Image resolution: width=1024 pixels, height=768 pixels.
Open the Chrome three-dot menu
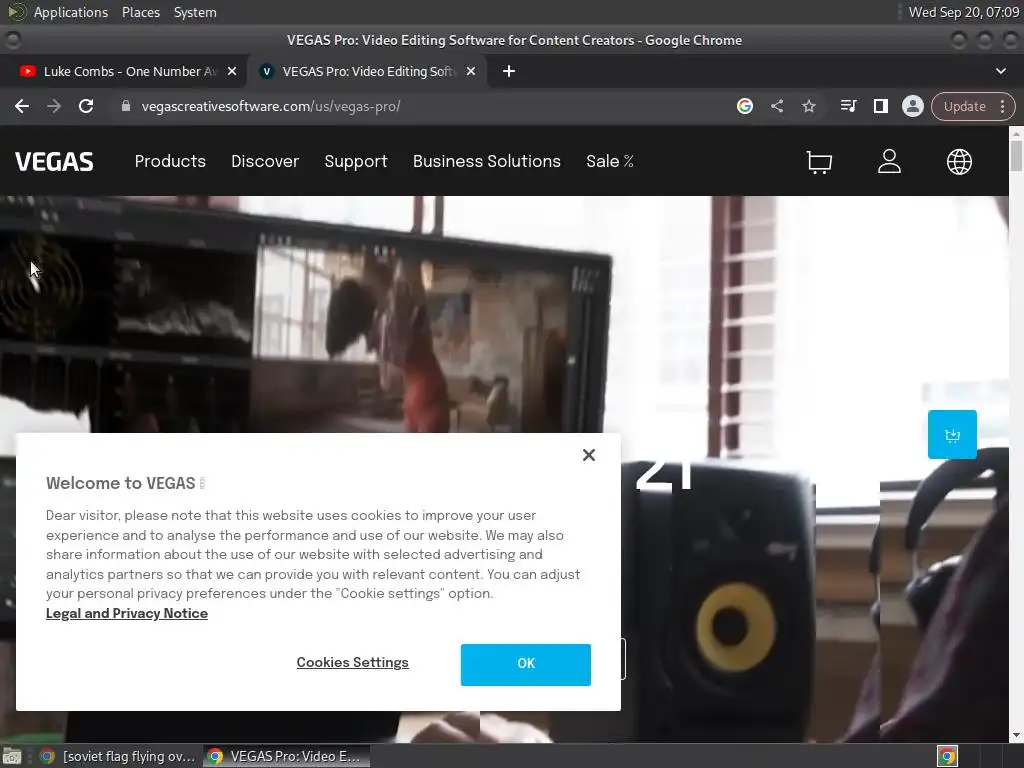[x=1002, y=106]
